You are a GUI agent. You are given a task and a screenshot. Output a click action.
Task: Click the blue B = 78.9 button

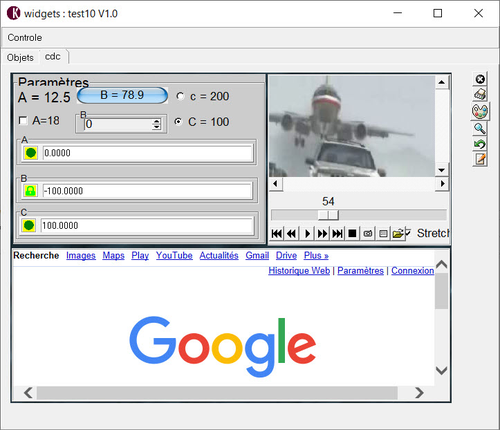tap(122, 96)
